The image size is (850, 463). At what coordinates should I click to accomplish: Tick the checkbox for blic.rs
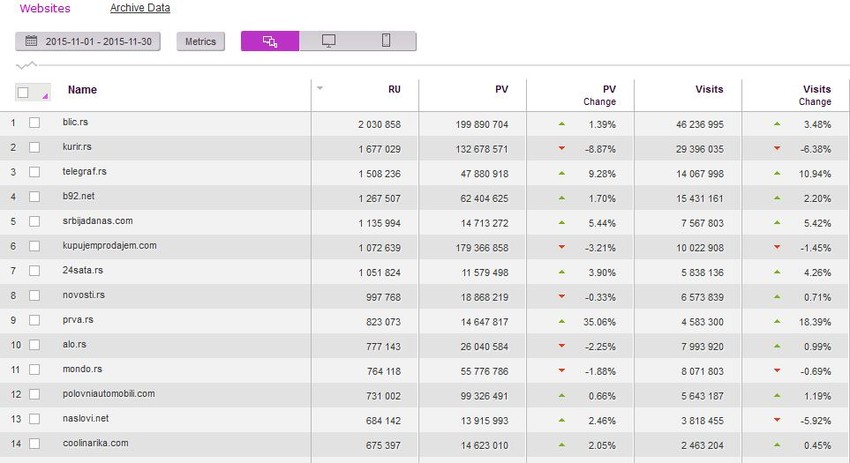click(35, 123)
